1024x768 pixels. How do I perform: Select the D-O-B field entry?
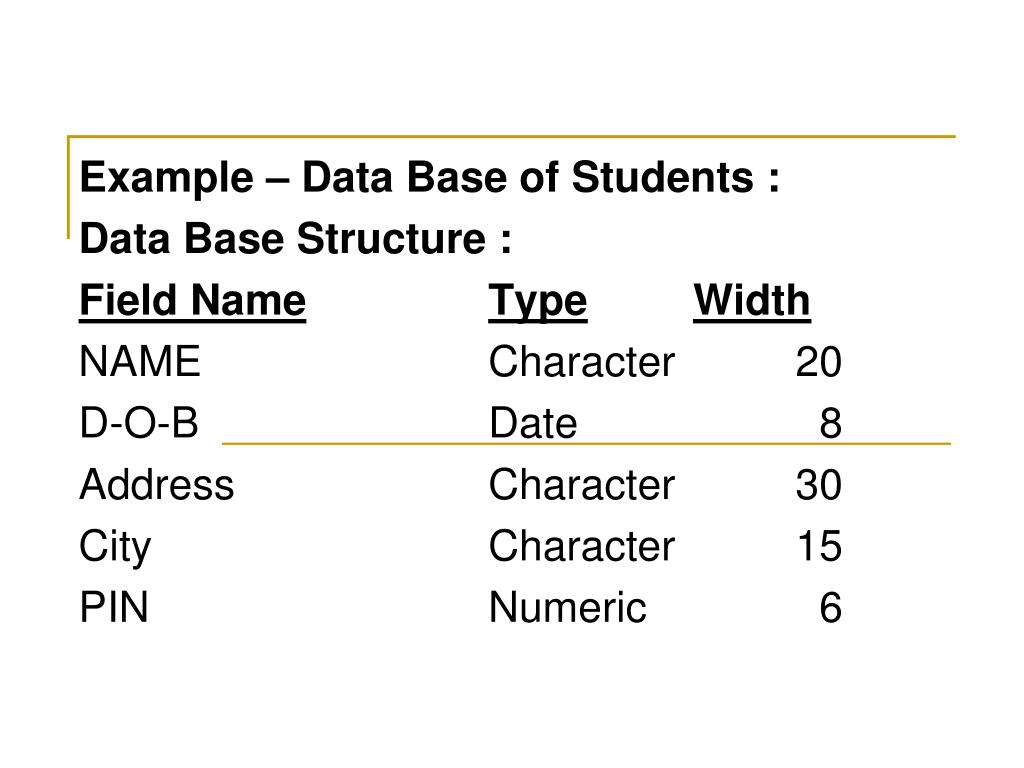139,423
